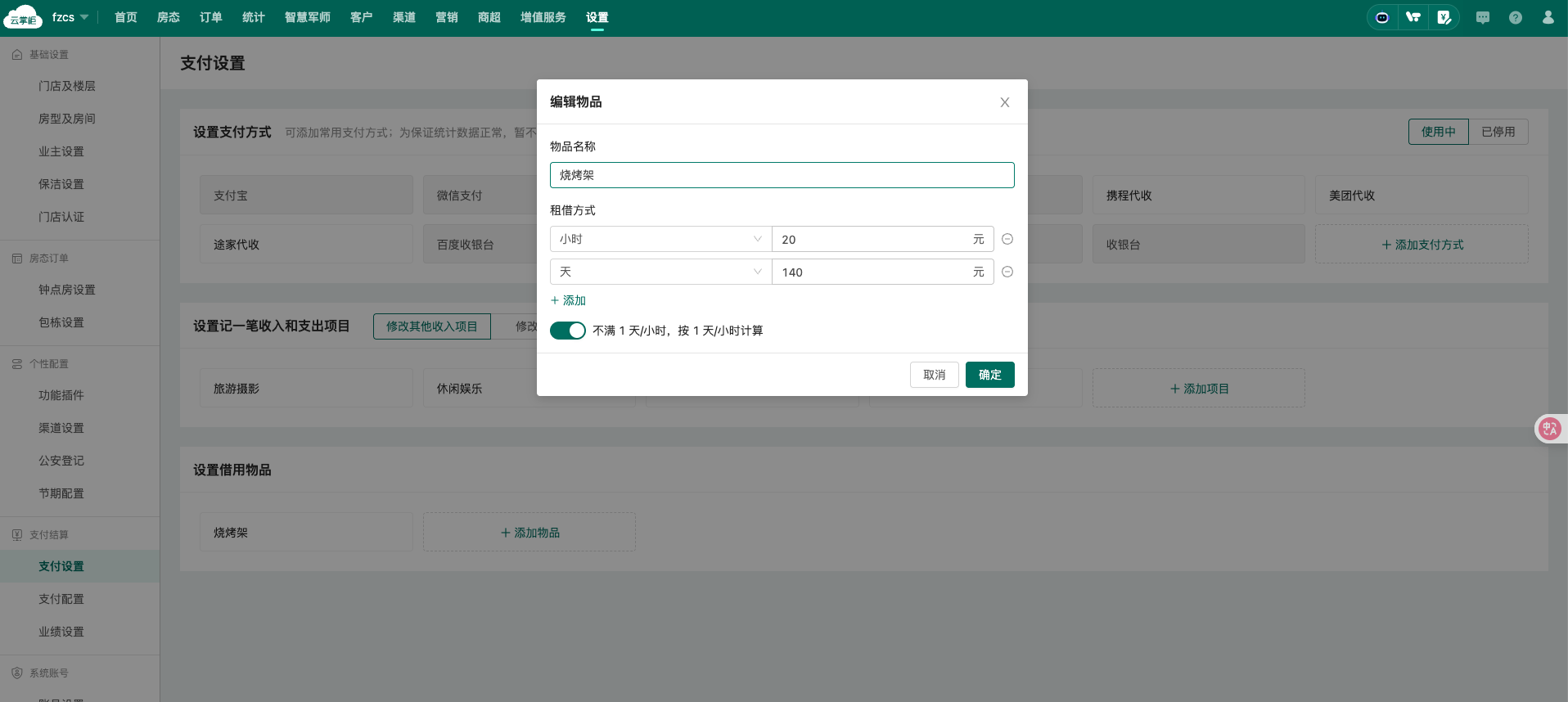Go to 统计 in the navigation bar
1568x702 pixels.
pos(253,17)
